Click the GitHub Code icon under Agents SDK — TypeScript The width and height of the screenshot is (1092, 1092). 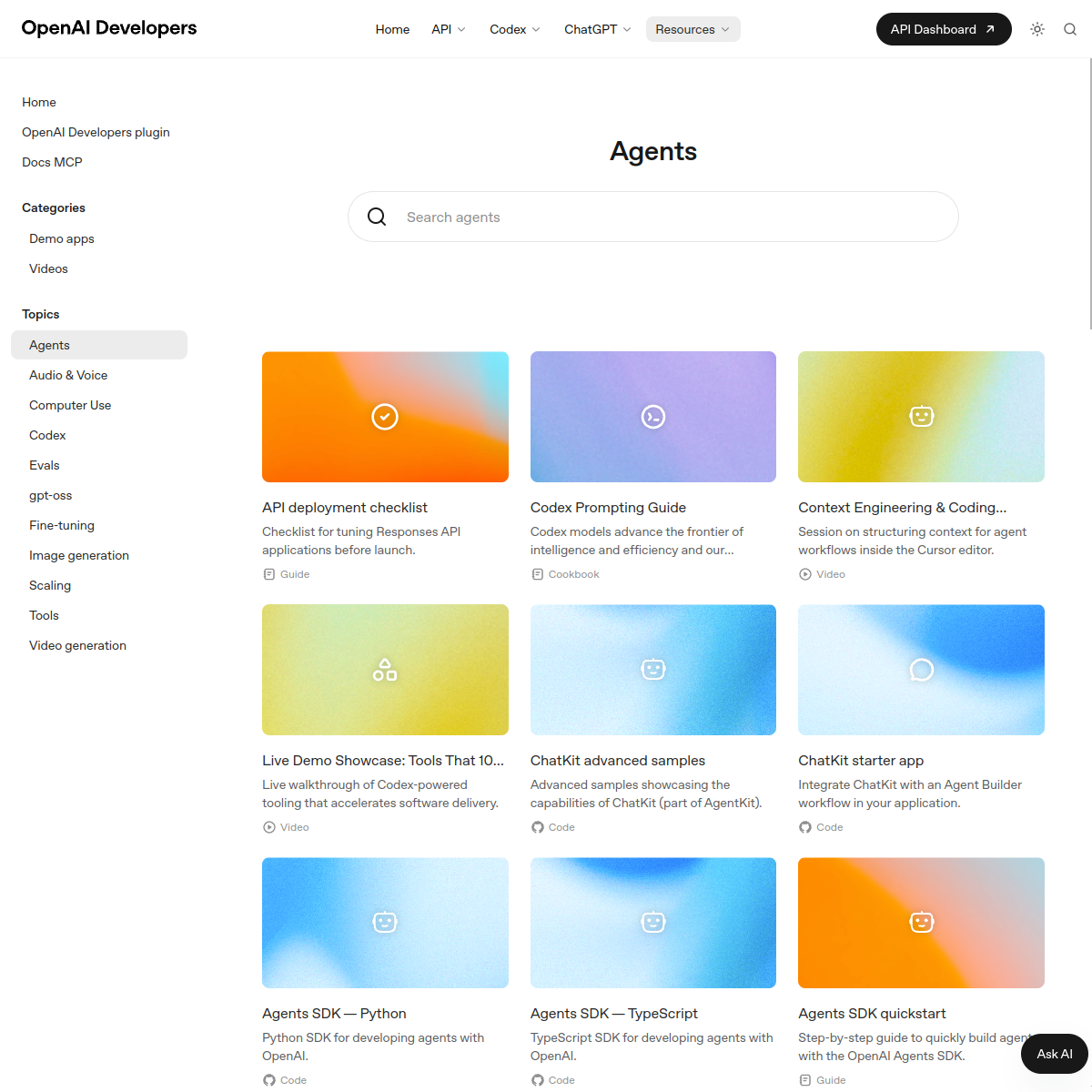pos(538,1080)
